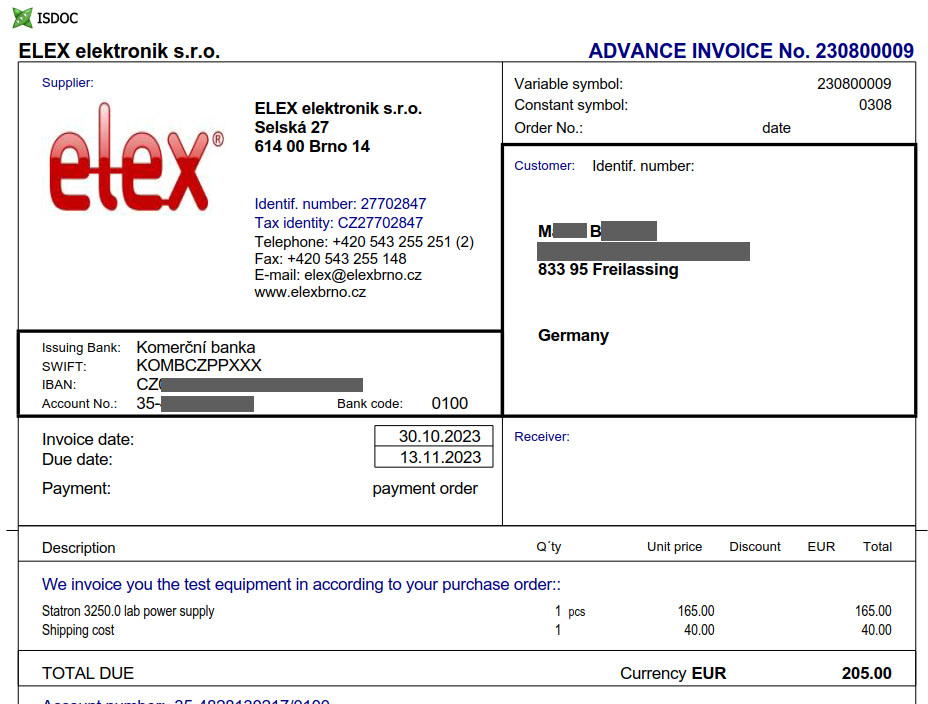Screen dimensions: 928x704
Task: Click the Q'ty column header
Action: (x=549, y=547)
